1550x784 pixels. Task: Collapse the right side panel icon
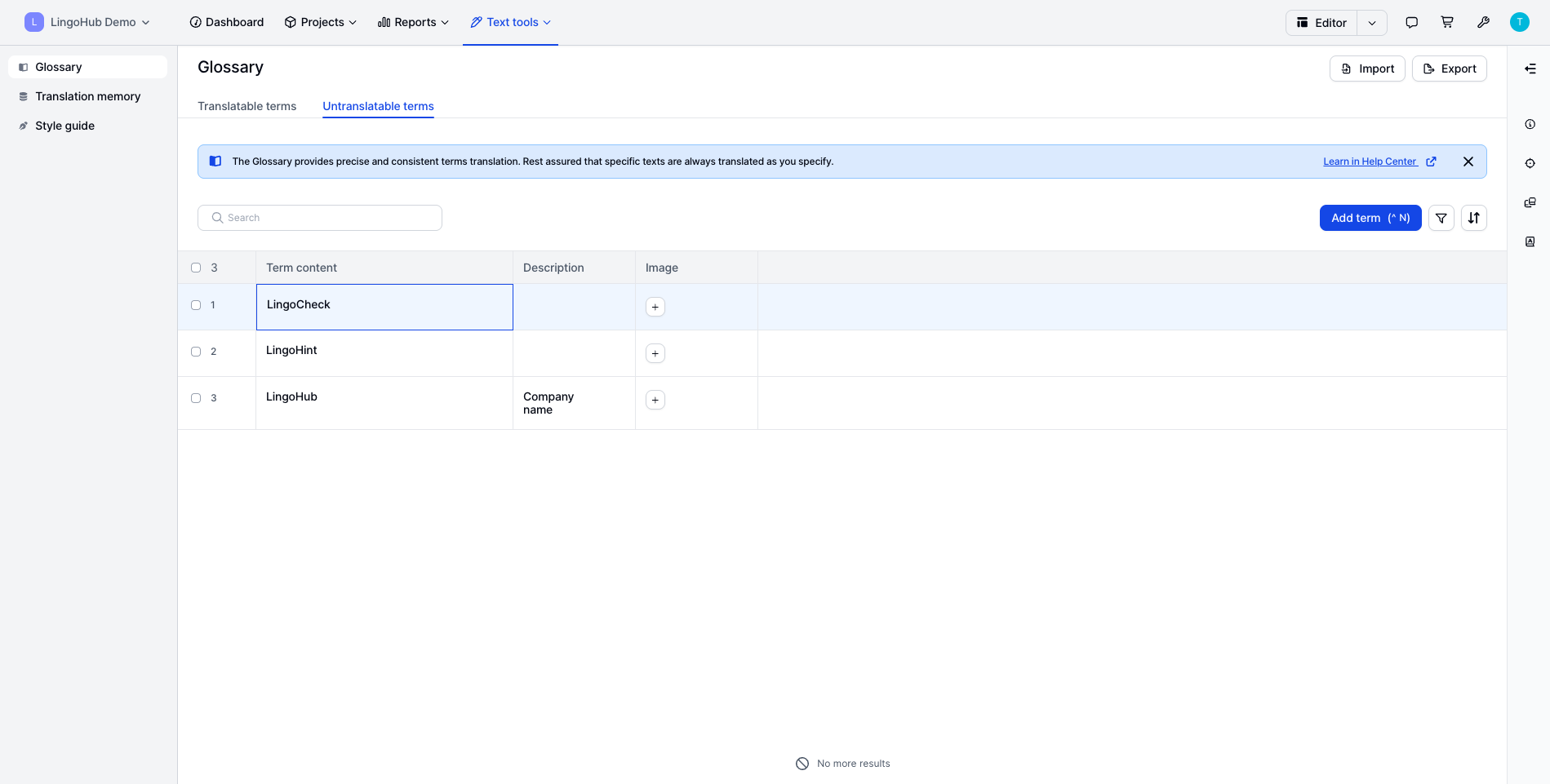coord(1530,69)
